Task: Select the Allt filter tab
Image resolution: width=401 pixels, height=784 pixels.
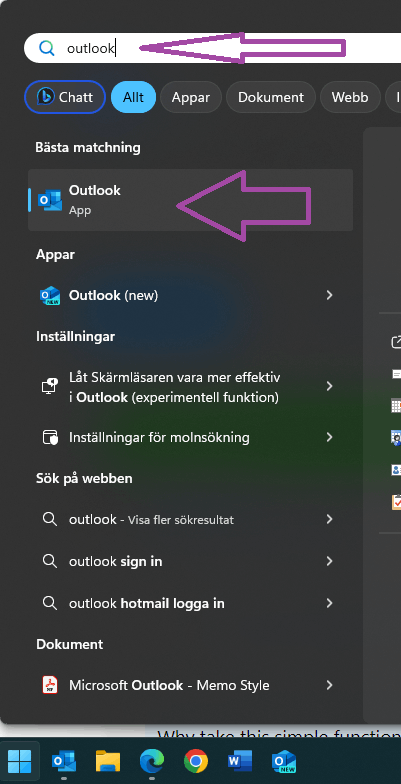Action: 134,97
